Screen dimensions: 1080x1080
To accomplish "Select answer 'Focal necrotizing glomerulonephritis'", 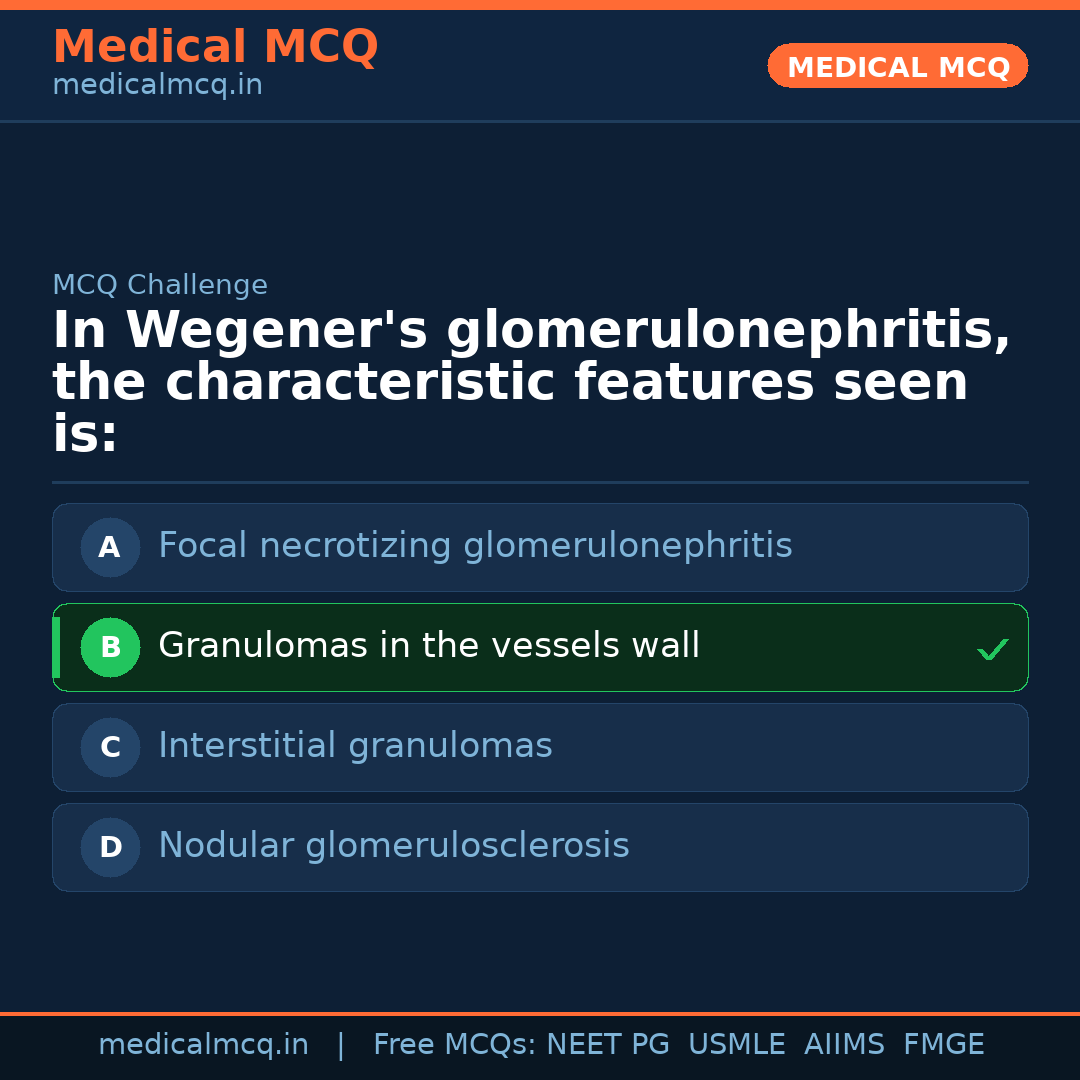I will [x=475, y=547].
